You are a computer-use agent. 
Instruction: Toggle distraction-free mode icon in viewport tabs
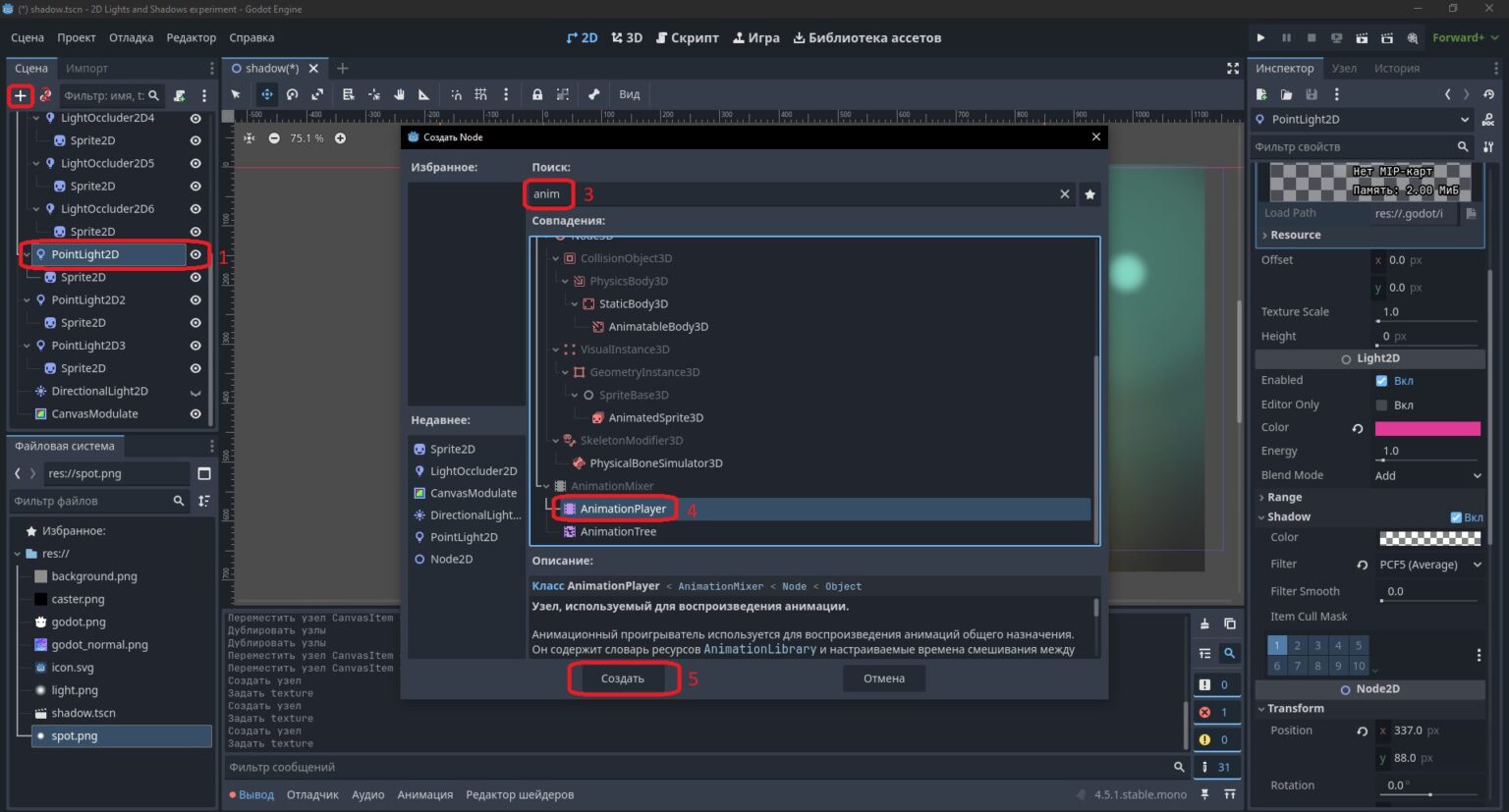pos(1233,68)
